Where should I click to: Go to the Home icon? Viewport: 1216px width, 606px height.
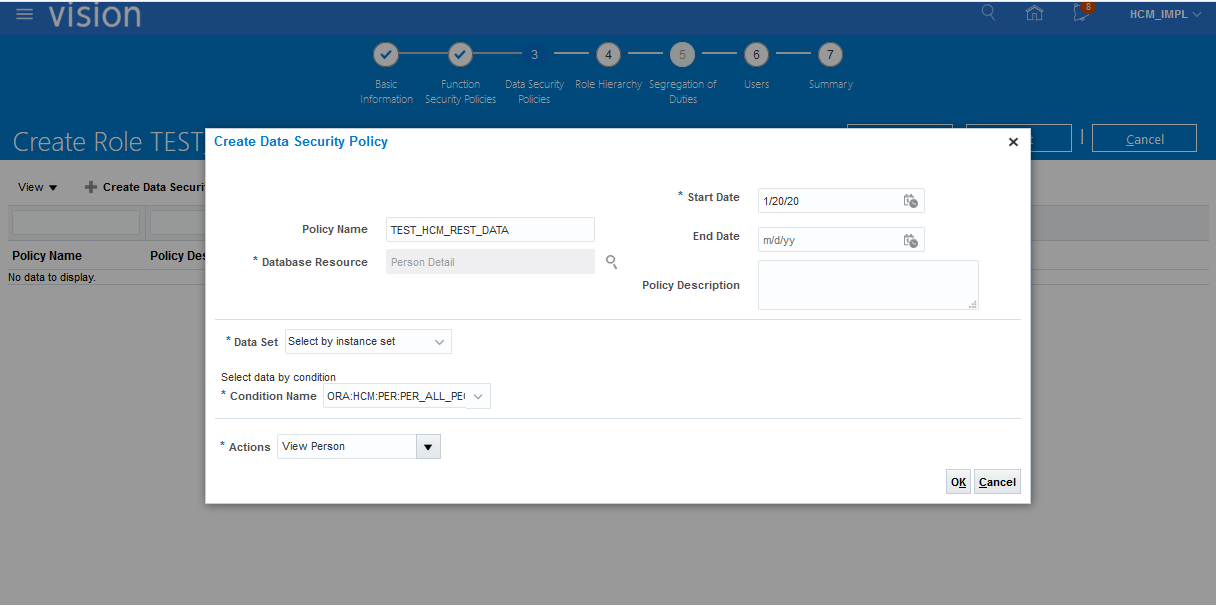[1034, 13]
